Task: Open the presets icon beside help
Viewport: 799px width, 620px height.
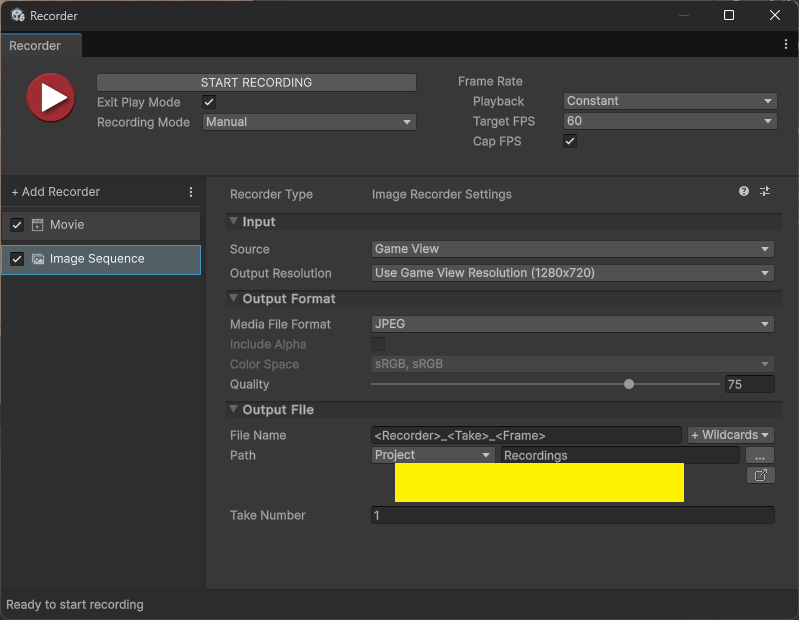Action: (x=765, y=191)
